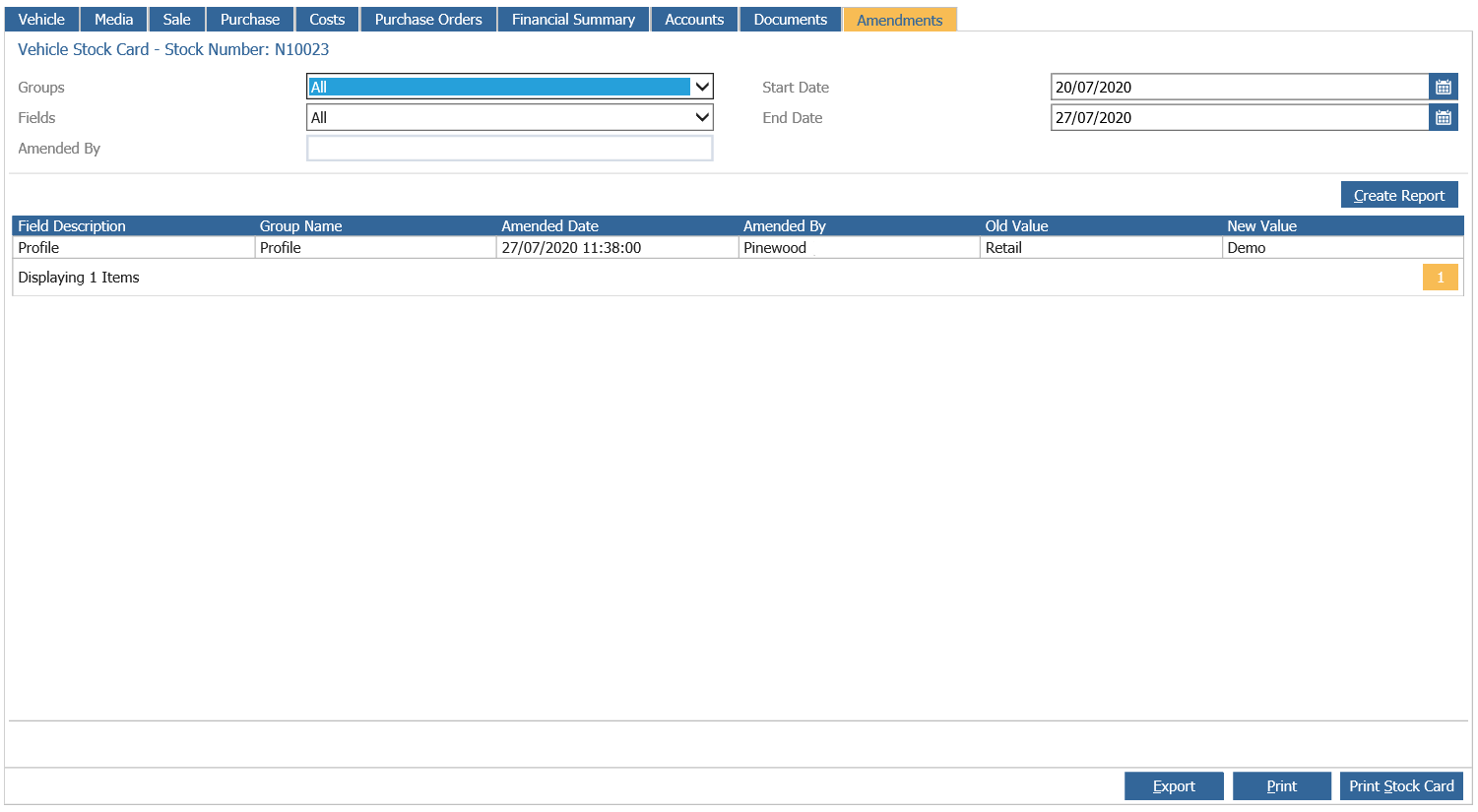Select the Purchase Orders tab
The height and width of the screenshot is (812, 1478).
tap(428, 20)
